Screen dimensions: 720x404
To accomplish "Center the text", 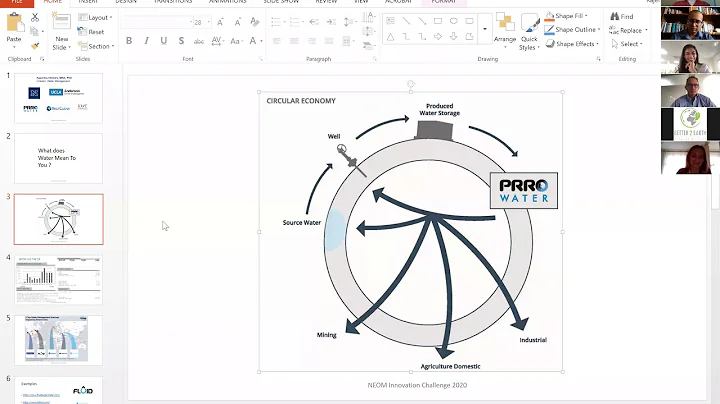I will coord(294,41).
